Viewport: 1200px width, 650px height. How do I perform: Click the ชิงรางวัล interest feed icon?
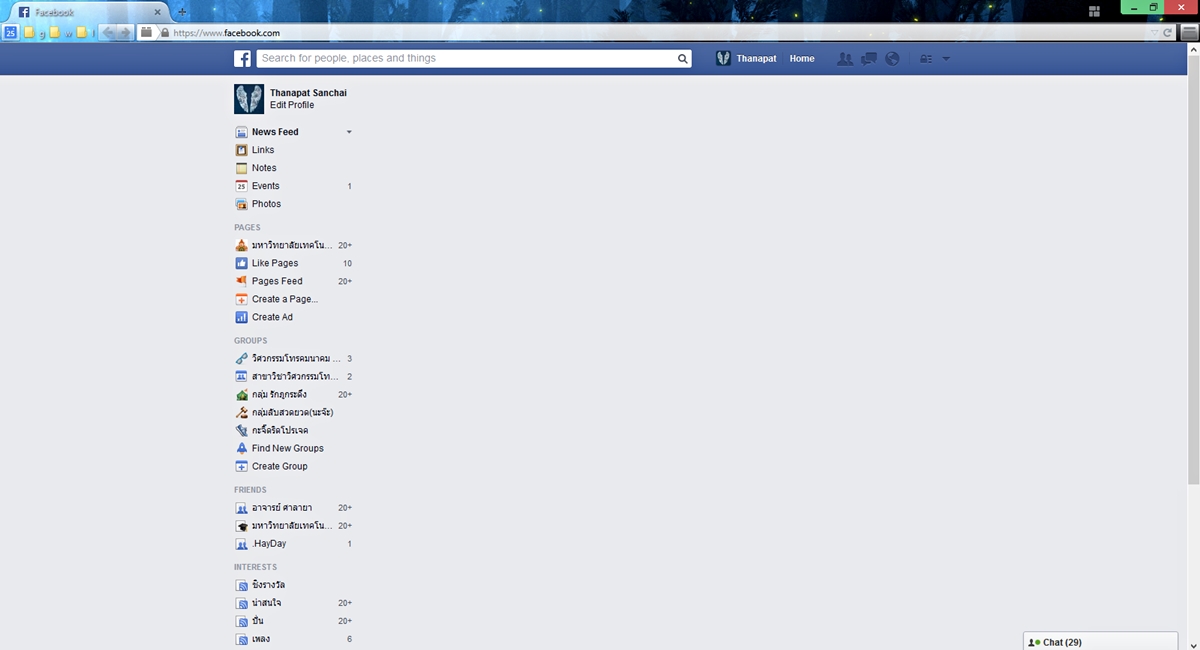pos(241,585)
